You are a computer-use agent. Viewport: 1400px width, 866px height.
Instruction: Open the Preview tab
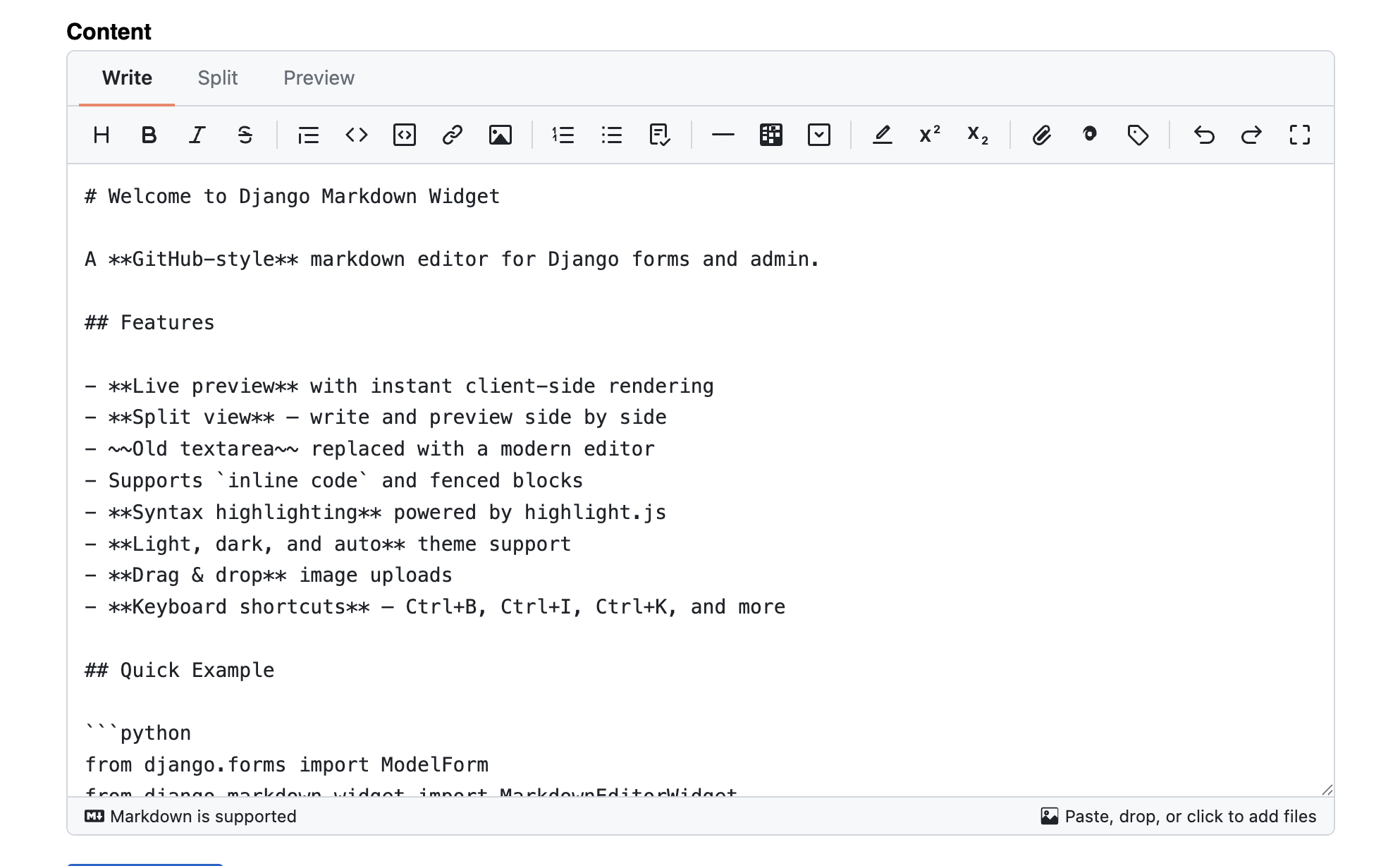pyautogui.click(x=319, y=78)
